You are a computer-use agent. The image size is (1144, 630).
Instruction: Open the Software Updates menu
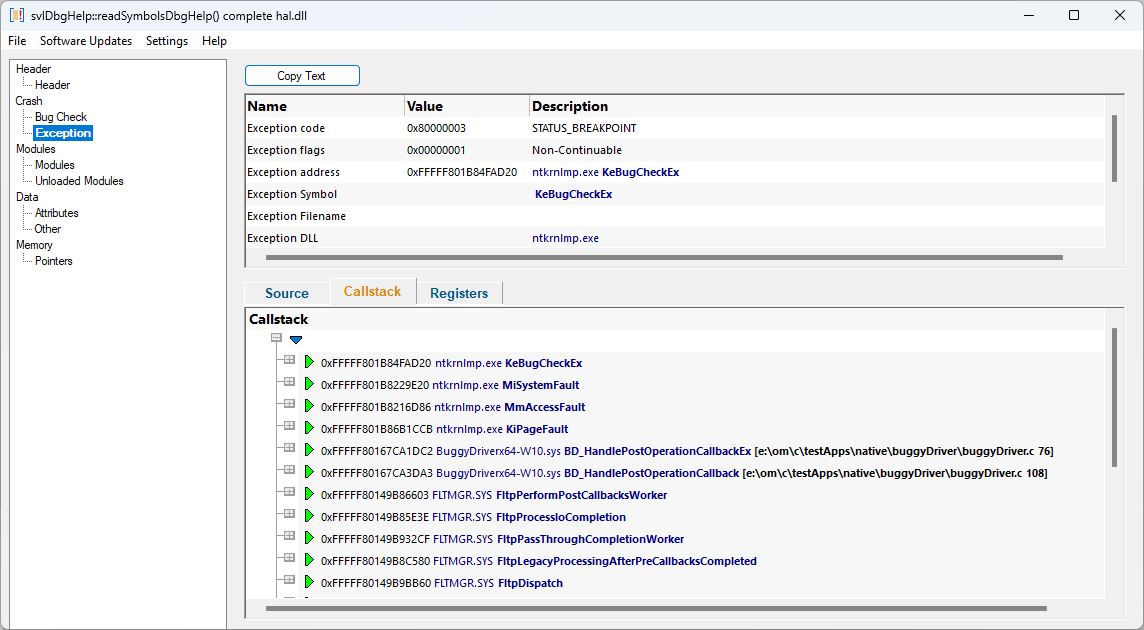(x=86, y=41)
